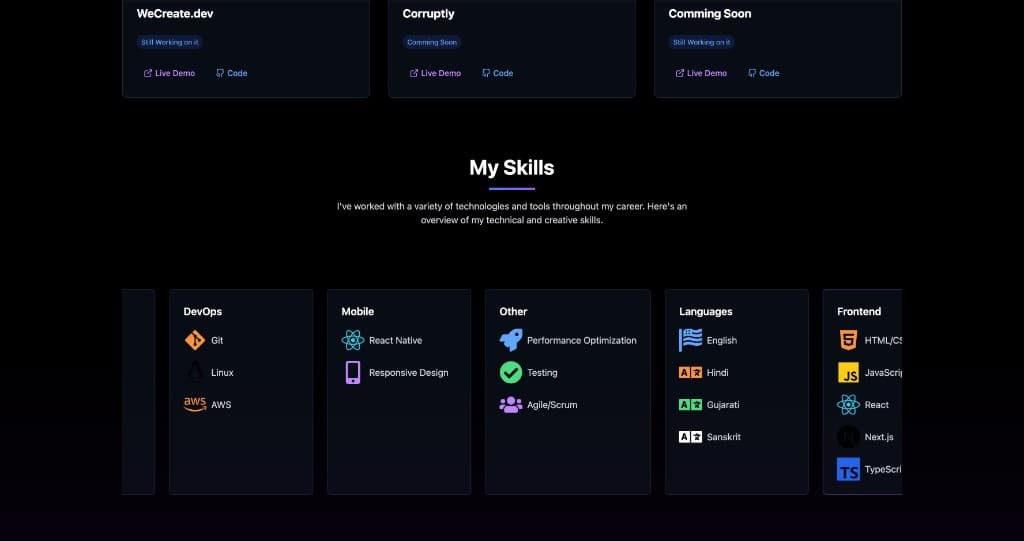This screenshot has width=1024, height=541.
Task: Click the Linux penguin icon
Action: point(195,372)
